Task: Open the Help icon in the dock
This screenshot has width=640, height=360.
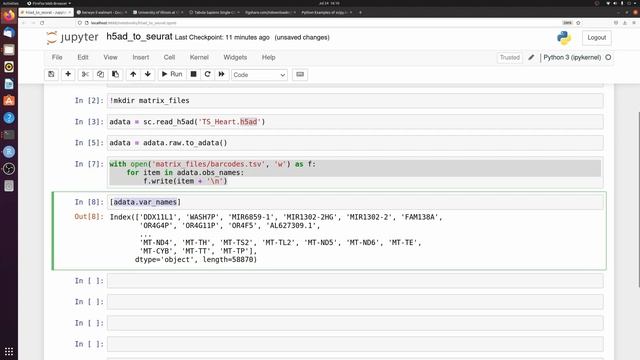Action: point(9,118)
